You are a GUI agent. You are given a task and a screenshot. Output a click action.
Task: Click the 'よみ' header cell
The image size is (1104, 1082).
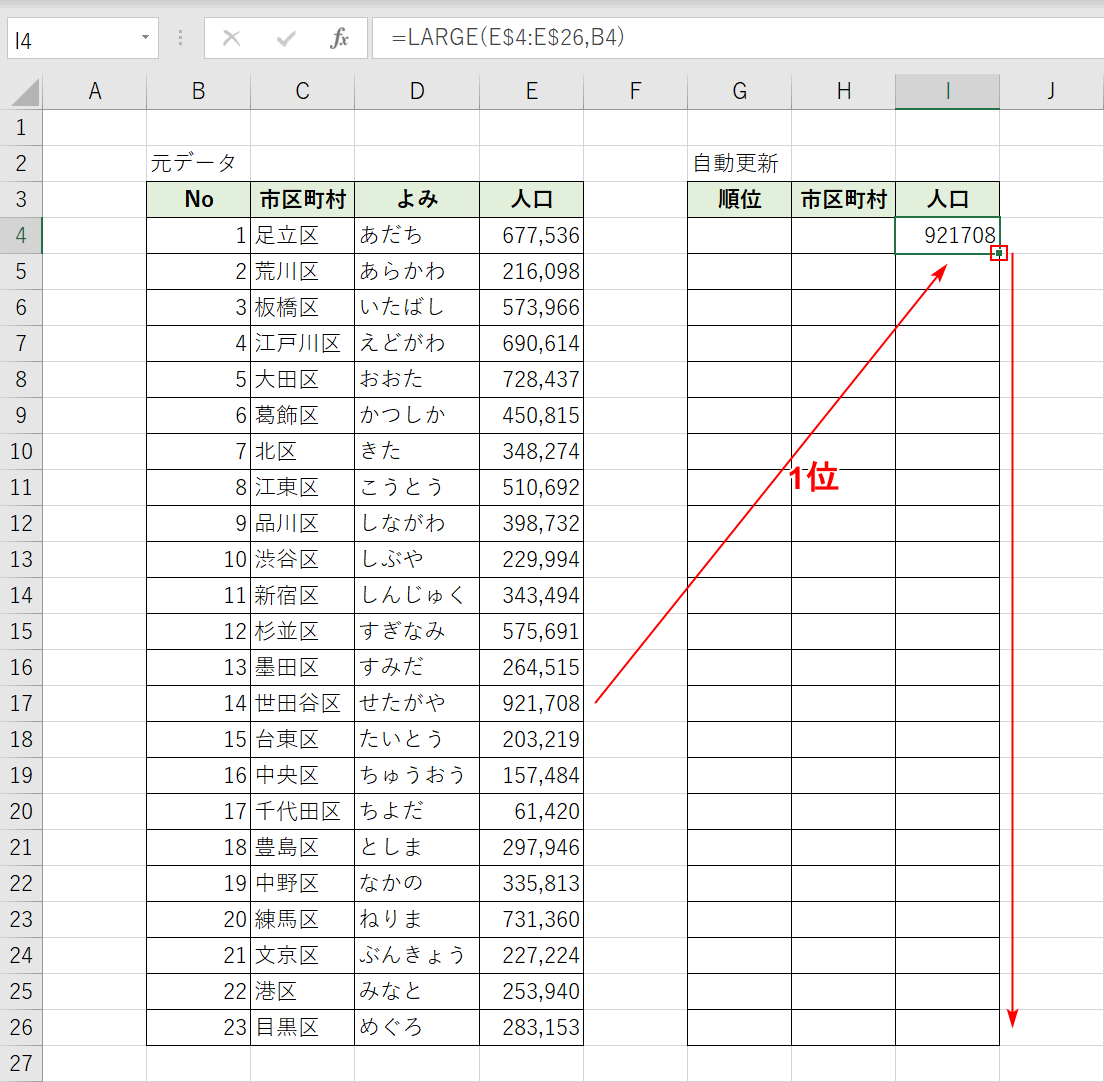click(417, 199)
